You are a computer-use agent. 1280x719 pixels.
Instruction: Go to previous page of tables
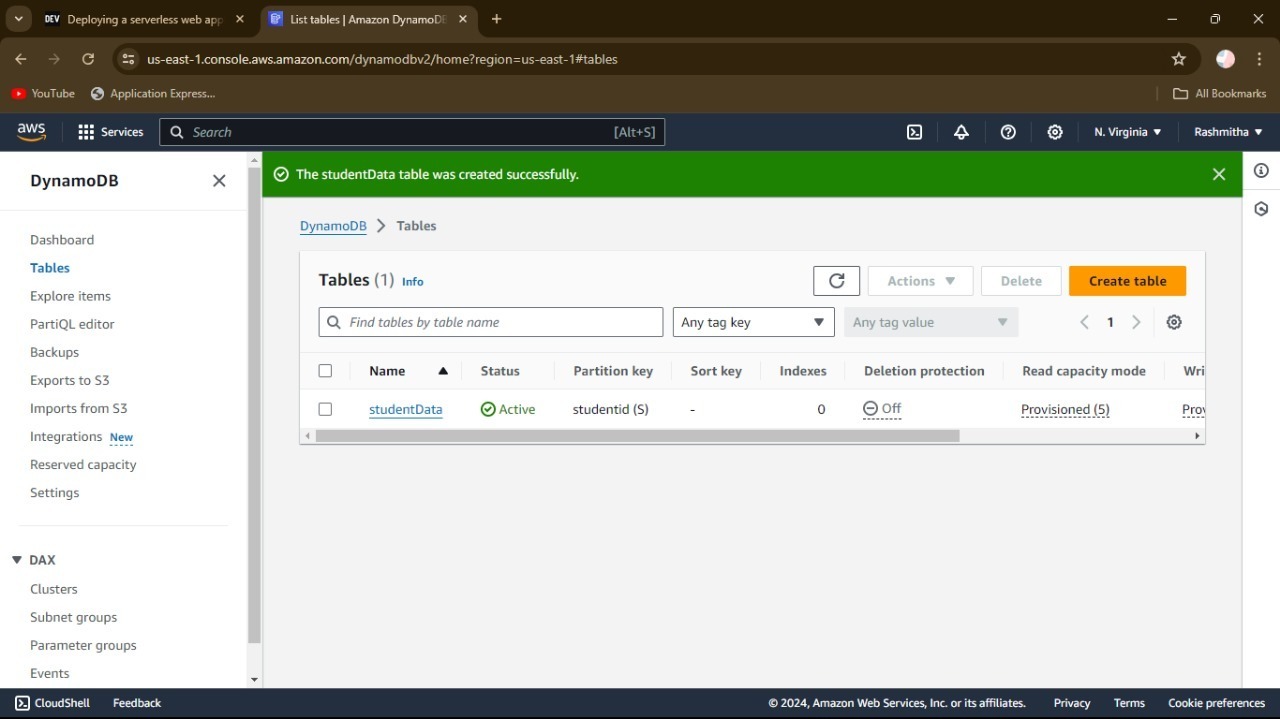tap(1084, 322)
